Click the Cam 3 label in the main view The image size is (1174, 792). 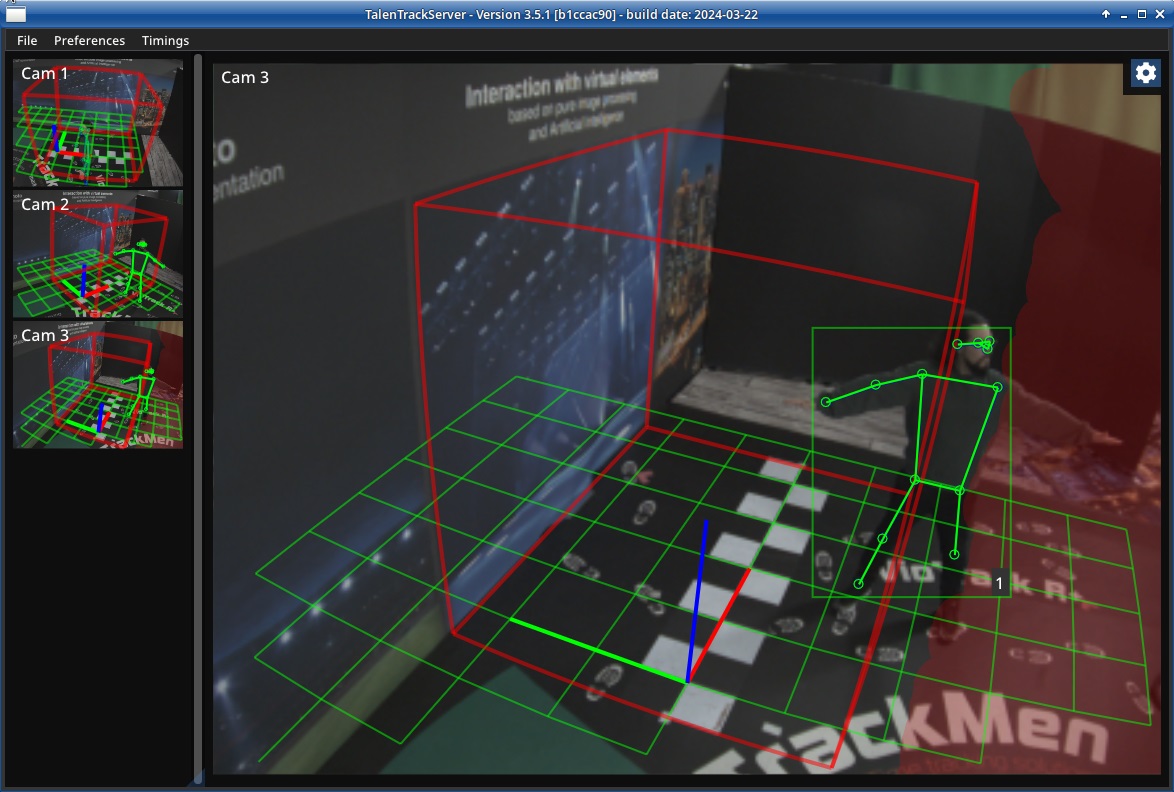245,77
